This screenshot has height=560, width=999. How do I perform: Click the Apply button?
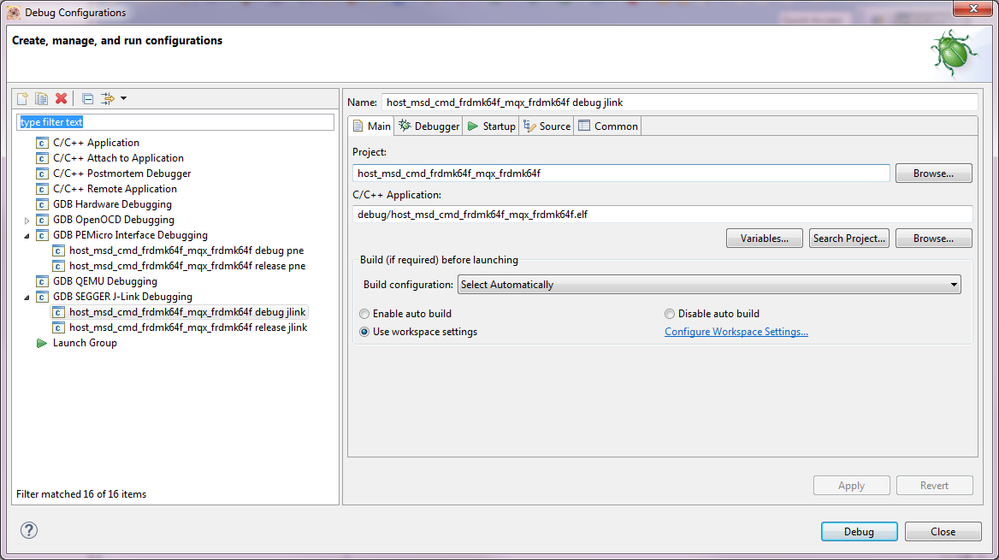pos(851,485)
